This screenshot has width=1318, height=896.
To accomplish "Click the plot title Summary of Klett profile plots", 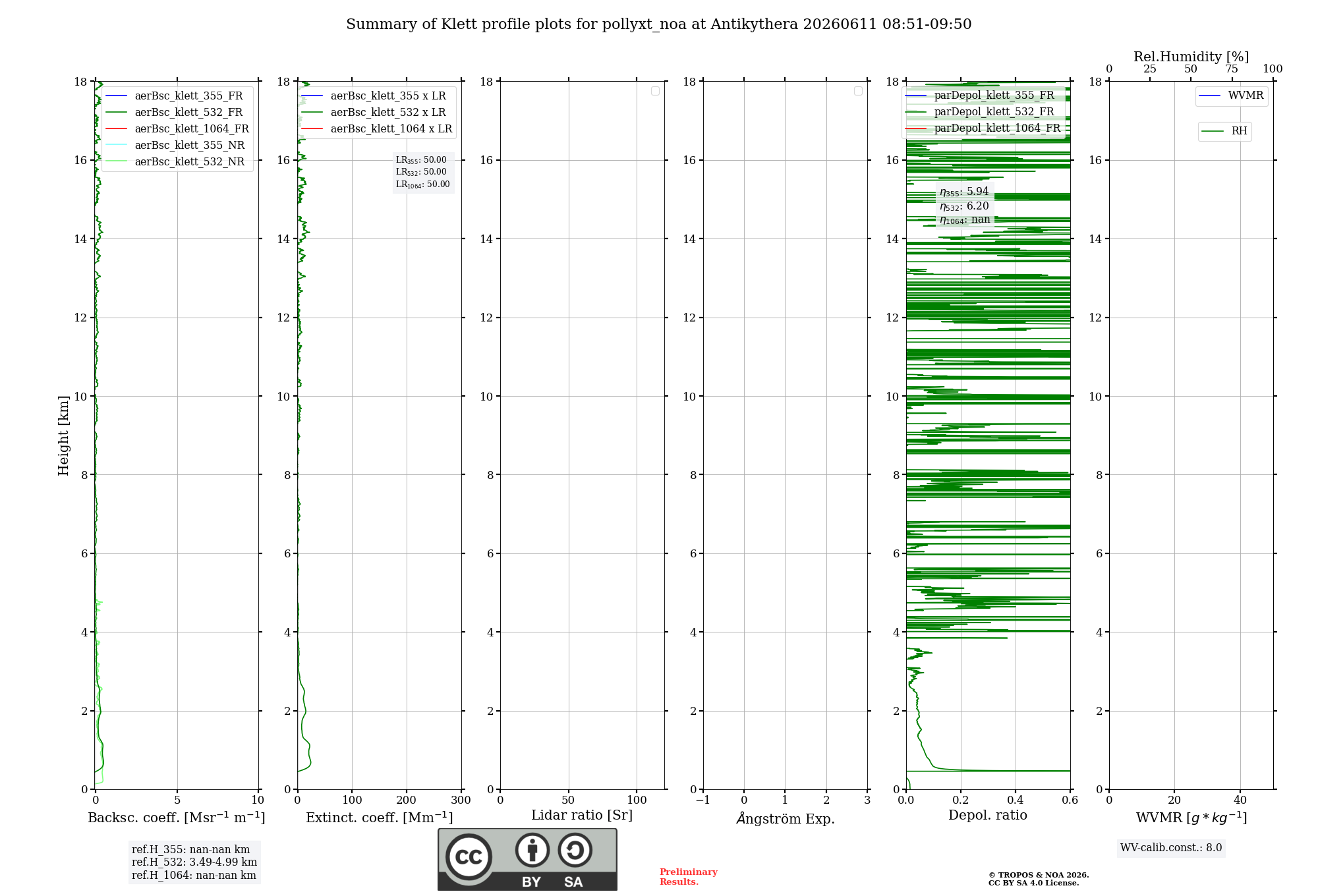I will pos(659,24).
